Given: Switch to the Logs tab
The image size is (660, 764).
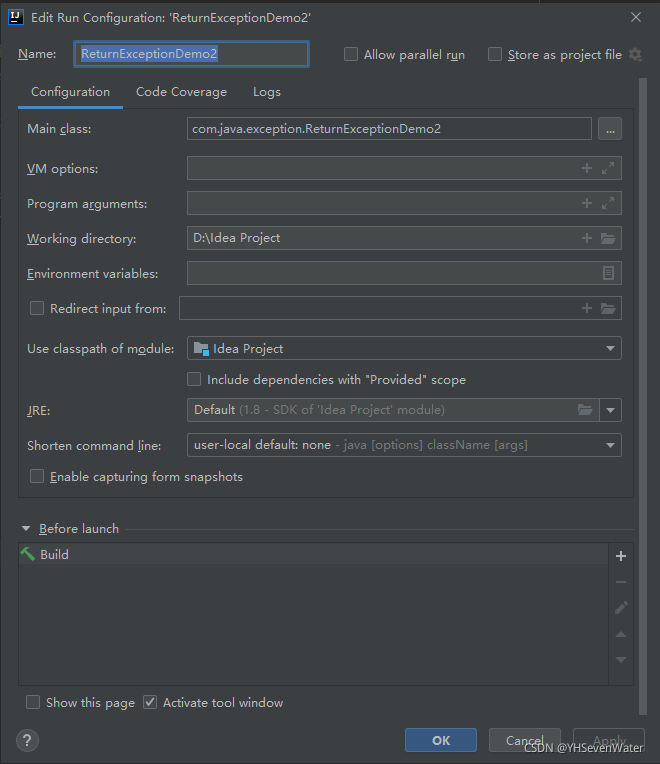Looking at the screenshot, I should pyautogui.click(x=266, y=92).
